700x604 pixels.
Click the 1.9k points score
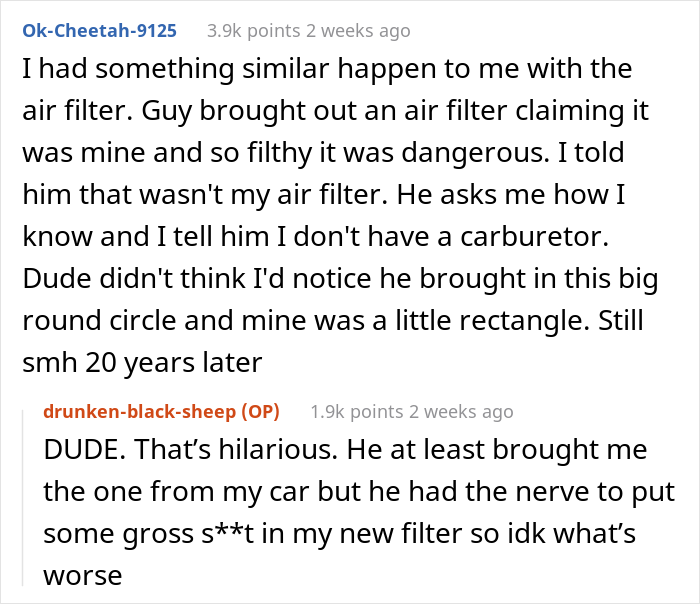[x=357, y=412]
